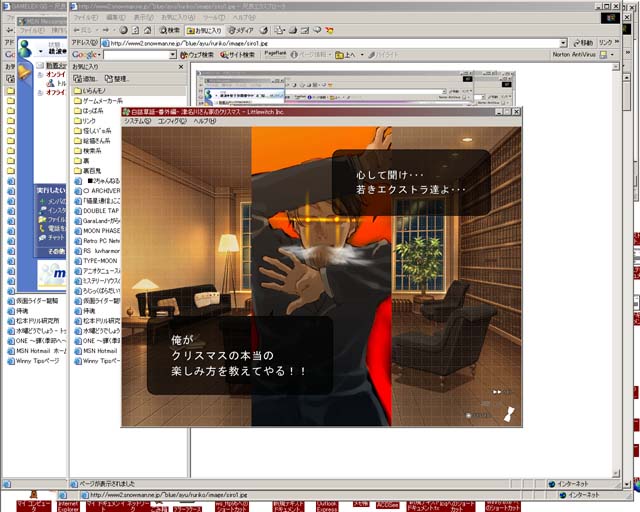This screenshot has height=512, width=640.
Task: Open Norton AntiVirus dropdown arrow
Action: point(612,55)
